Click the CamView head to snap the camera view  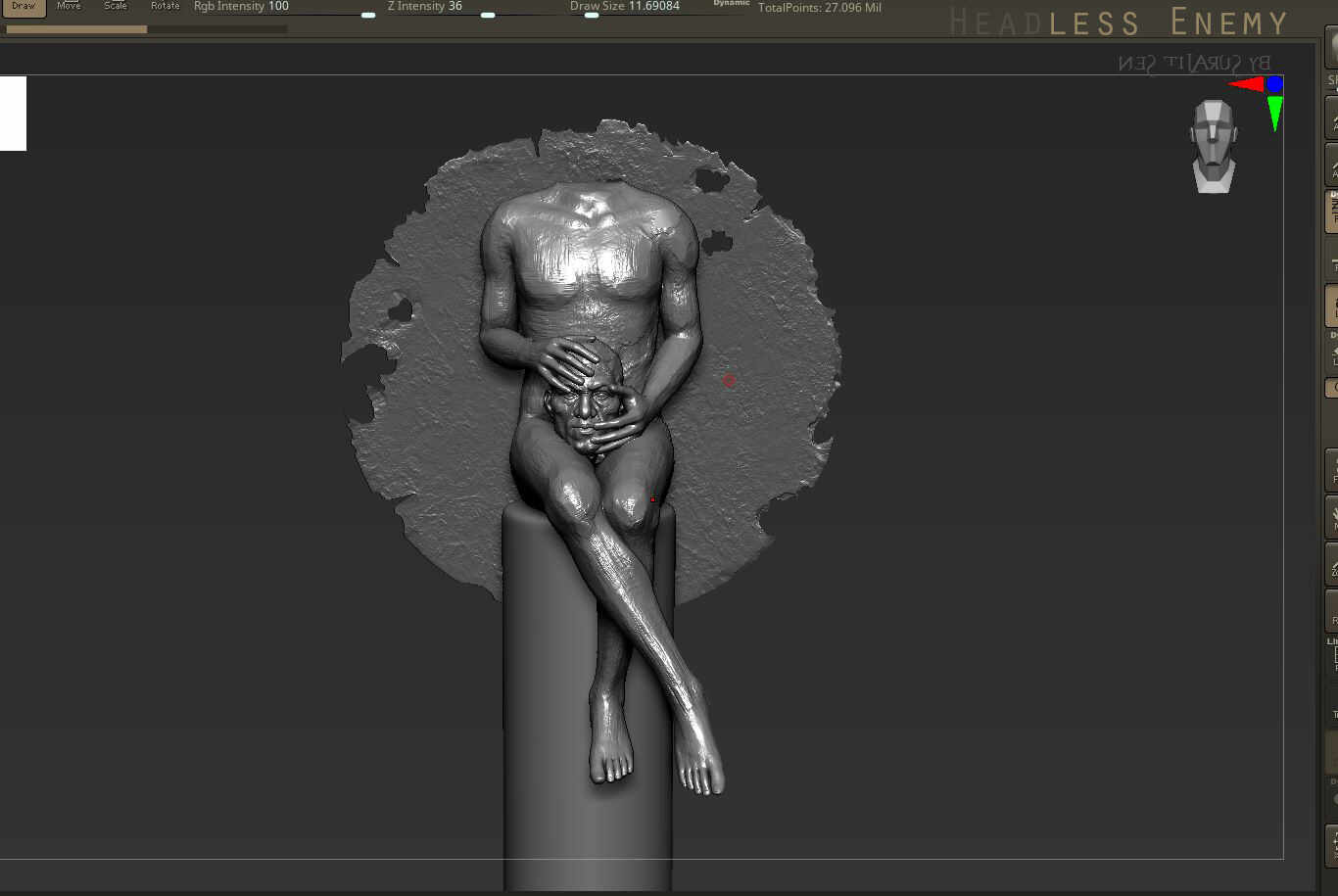click(1215, 147)
